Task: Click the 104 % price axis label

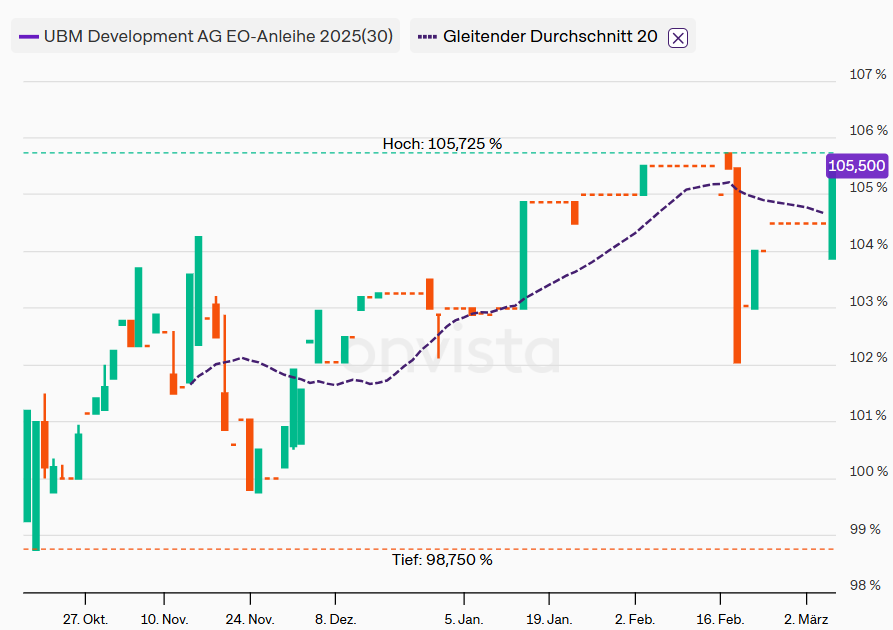Action: 868,244
